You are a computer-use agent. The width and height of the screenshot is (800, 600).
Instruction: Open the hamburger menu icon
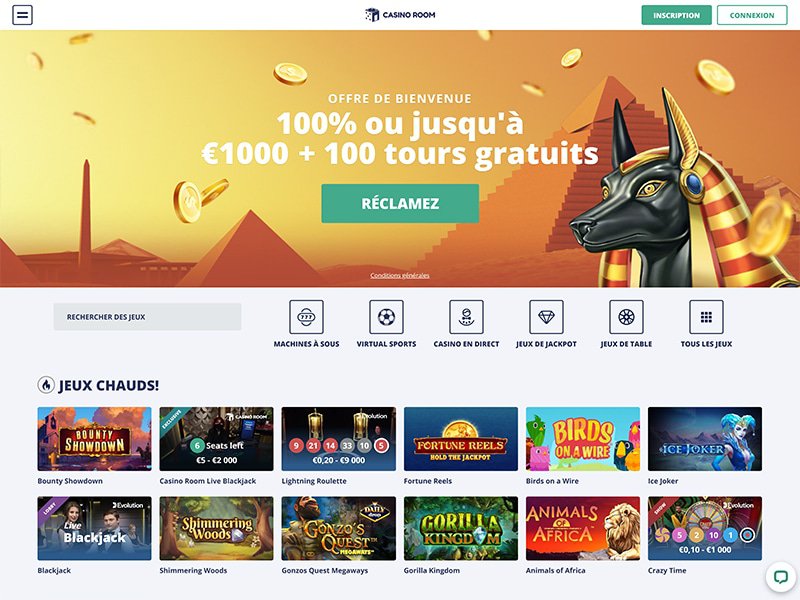(22, 15)
